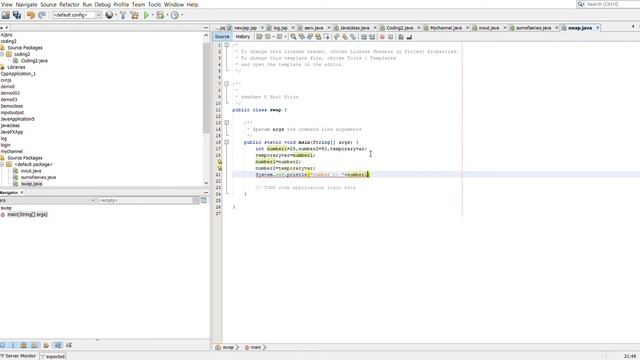Viewport: 640px width, 360px height.
Task: Click the Comment lines editor icon
Action: pyautogui.click(x=401, y=37)
